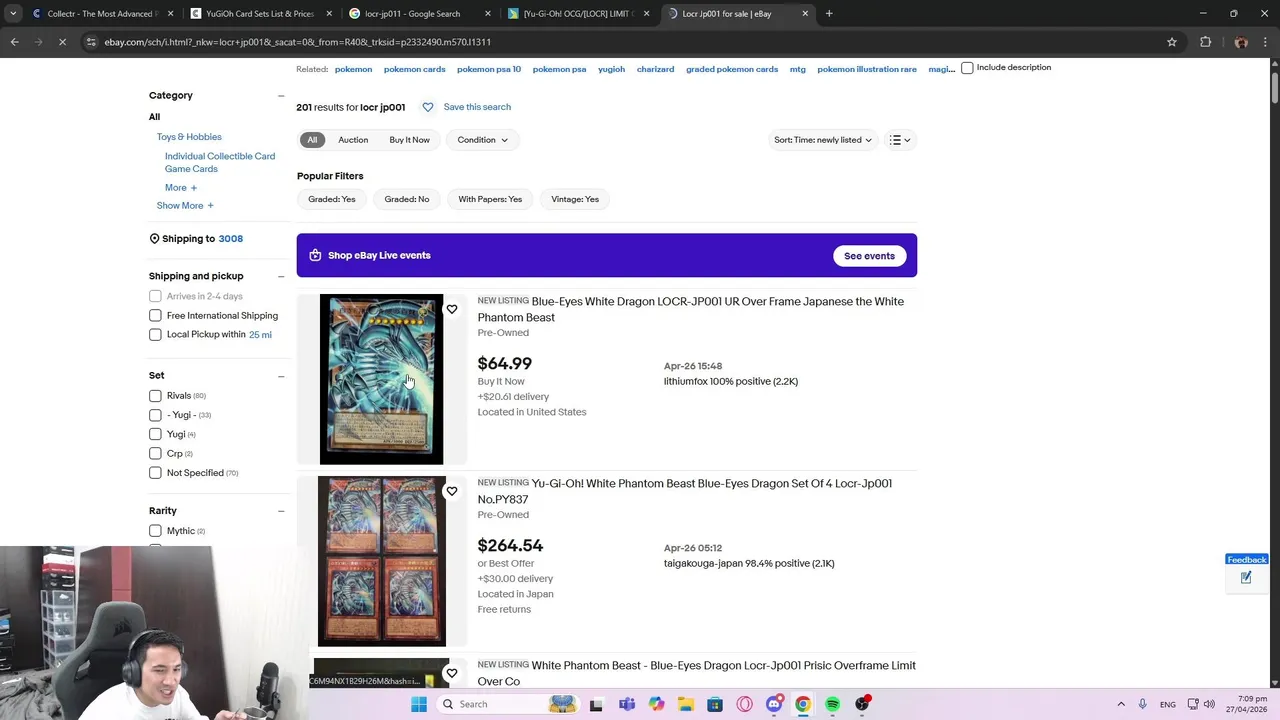The image size is (1280, 720).
Task: Check the Not Specified set filter
Action: 155,472
